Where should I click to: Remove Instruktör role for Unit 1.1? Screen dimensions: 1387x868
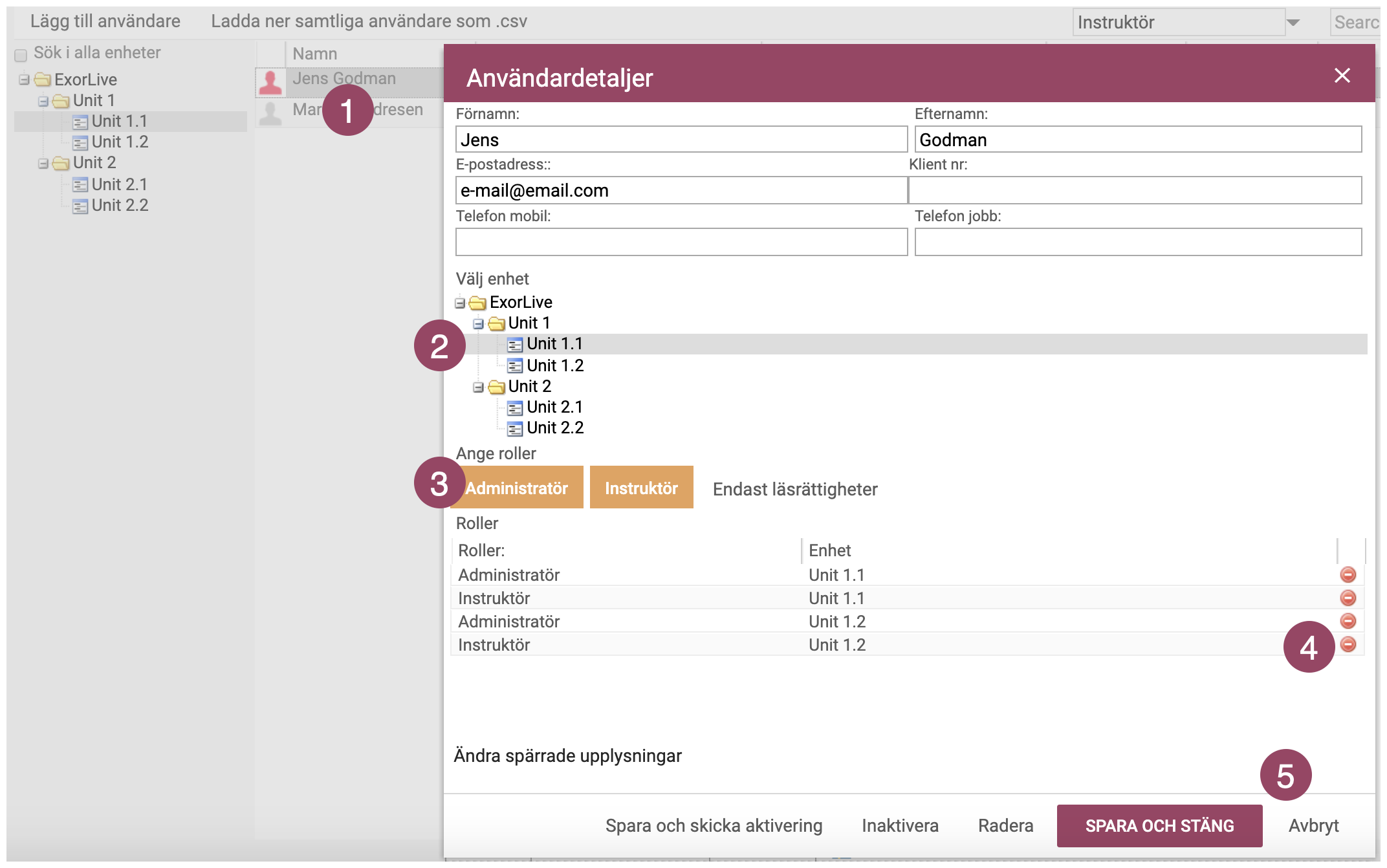1348,598
